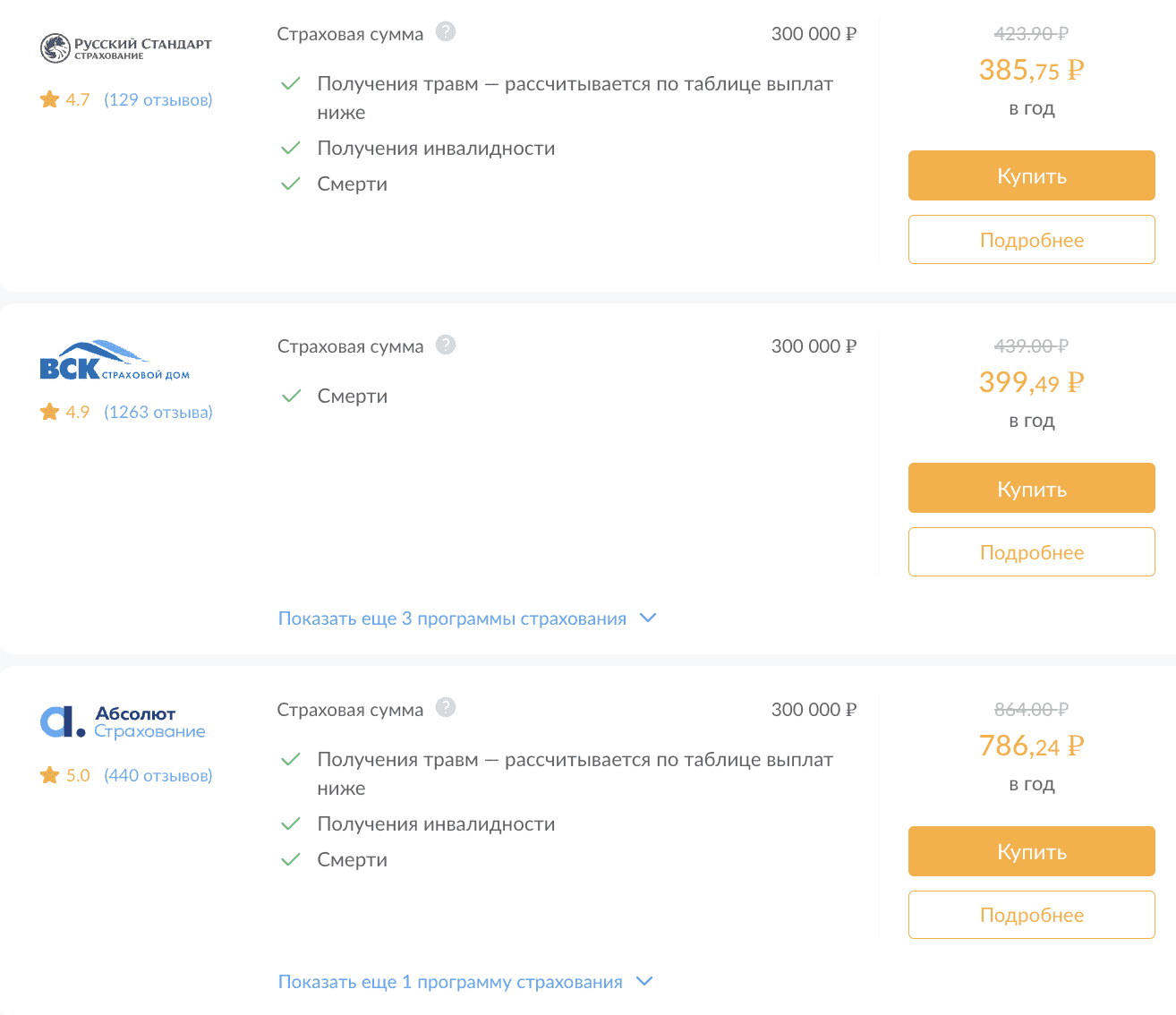Buy the ВСК policy for 399,49 ₽
Image resolution: width=1176 pixels, height=1015 pixels.
pos(1031,488)
